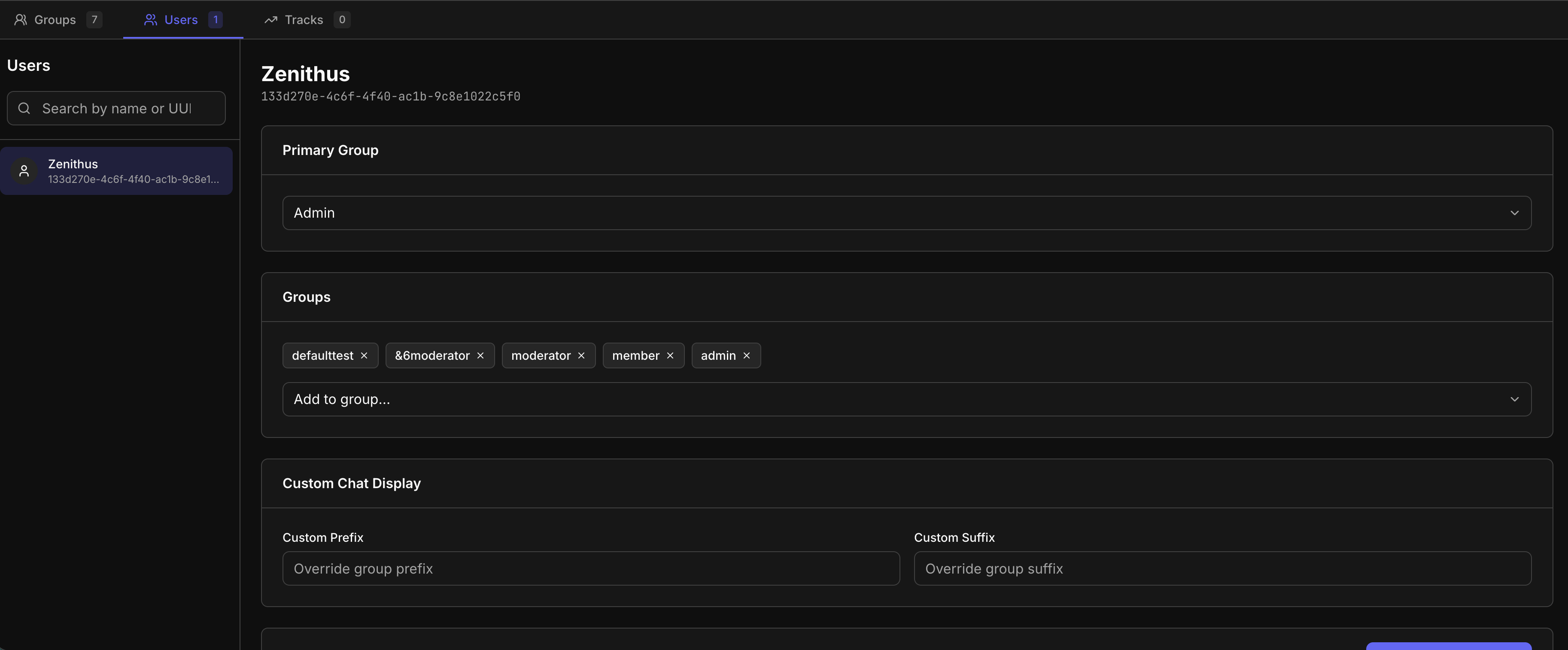The height and width of the screenshot is (650, 1568).
Task: Click the Primary Group dropdown chevron
Action: pyautogui.click(x=1514, y=213)
